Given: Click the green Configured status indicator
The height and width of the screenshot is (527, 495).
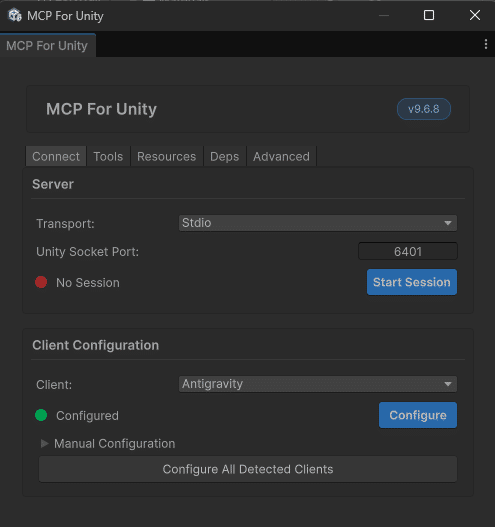Looking at the screenshot, I should coord(41,415).
